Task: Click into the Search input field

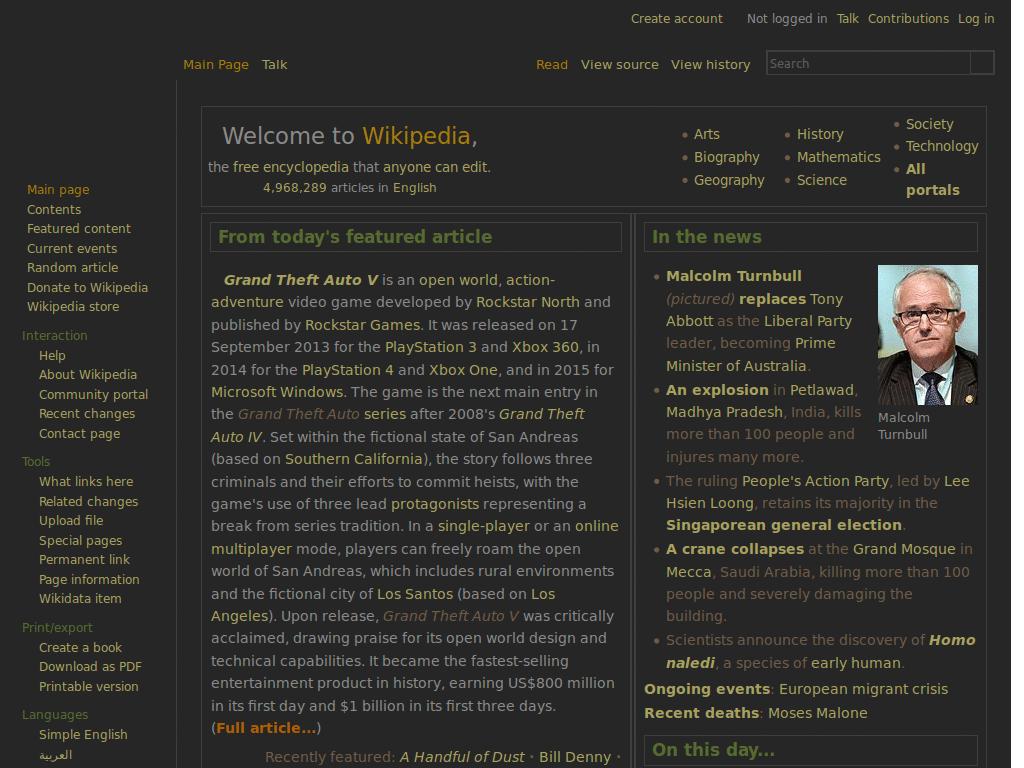Action: pyautogui.click(x=869, y=63)
